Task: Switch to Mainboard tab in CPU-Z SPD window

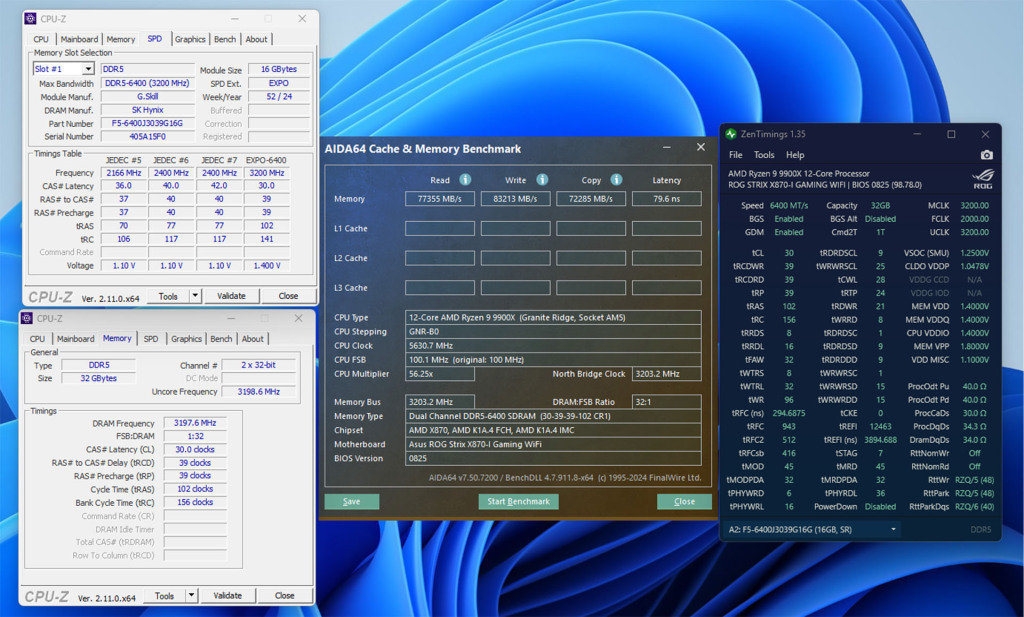Action: (x=79, y=39)
